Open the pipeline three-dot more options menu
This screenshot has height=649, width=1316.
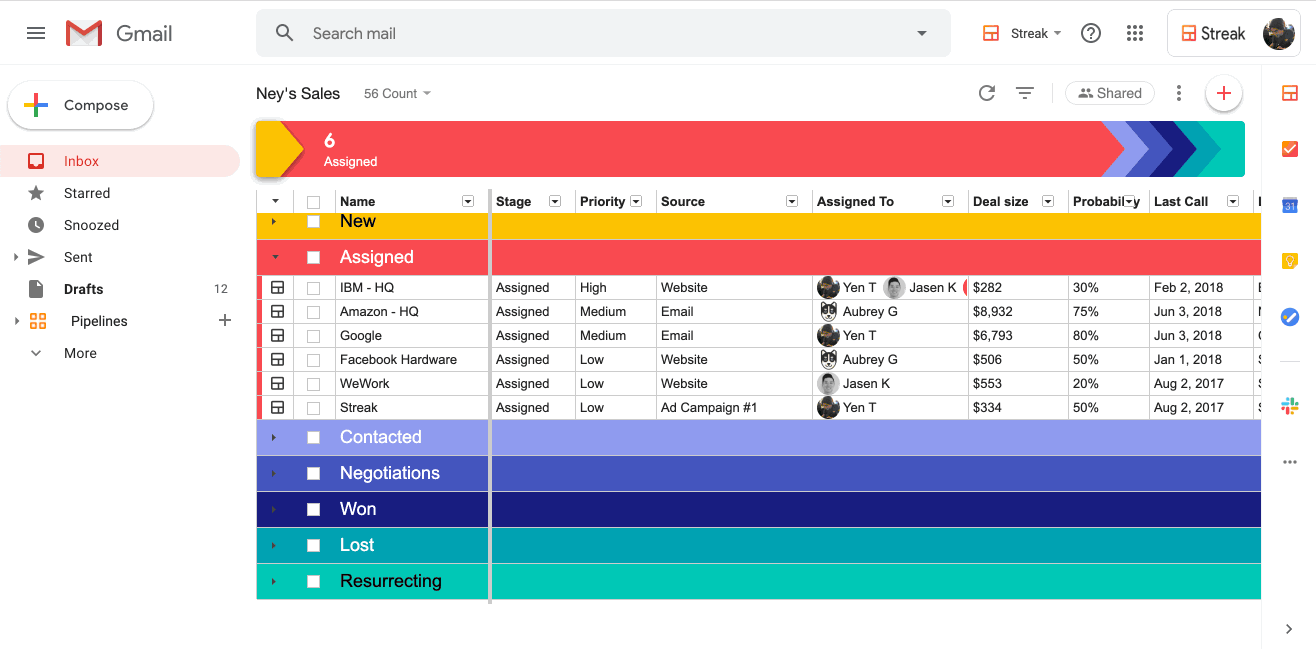pyautogui.click(x=1179, y=93)
